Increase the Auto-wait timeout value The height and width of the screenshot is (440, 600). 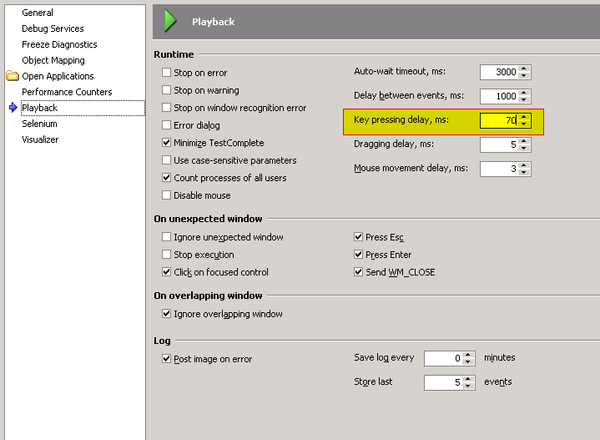(524, 68)
